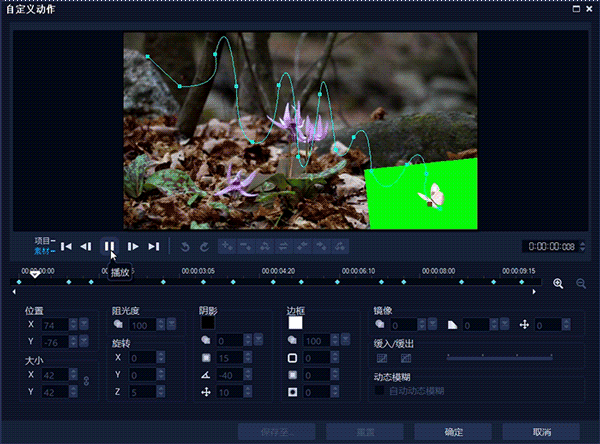Open the black 阴影 color swatch
This screenshot has width=600, height=444.
[x=208, y=323]
